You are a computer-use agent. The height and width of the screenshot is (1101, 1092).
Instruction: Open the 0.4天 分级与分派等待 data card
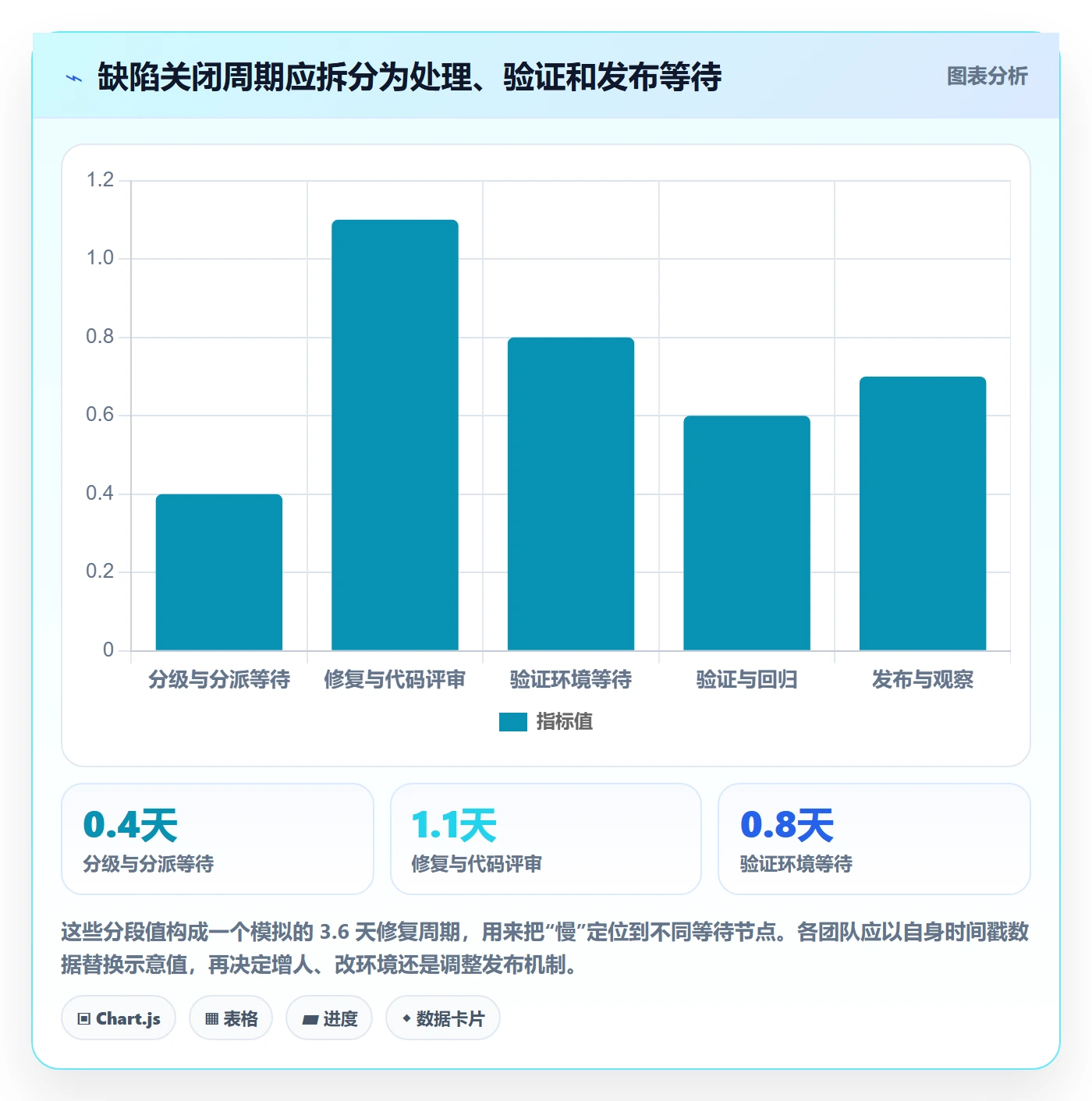218,839
